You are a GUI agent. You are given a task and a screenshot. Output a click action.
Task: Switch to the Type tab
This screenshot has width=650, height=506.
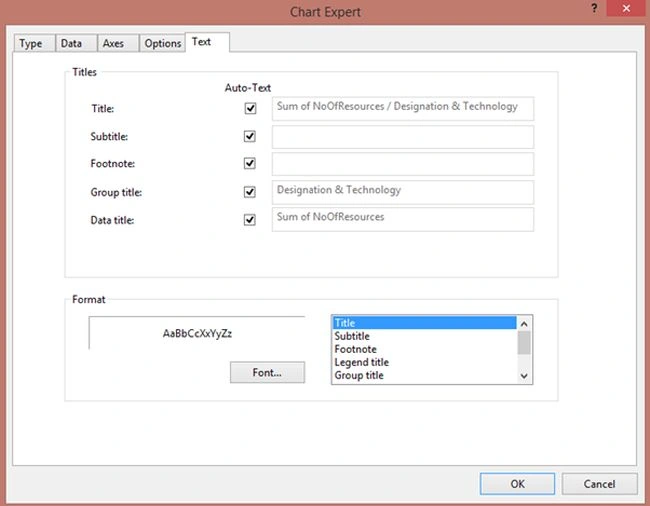[x=31, y=44]
